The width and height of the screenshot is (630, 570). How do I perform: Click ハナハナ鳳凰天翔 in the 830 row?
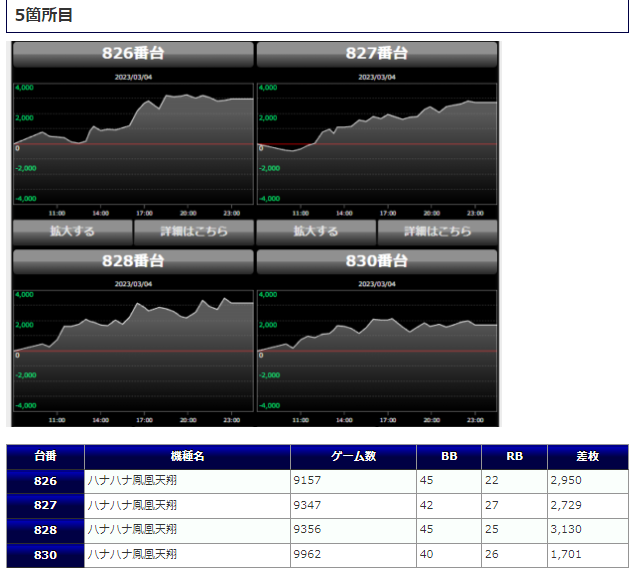132,554
